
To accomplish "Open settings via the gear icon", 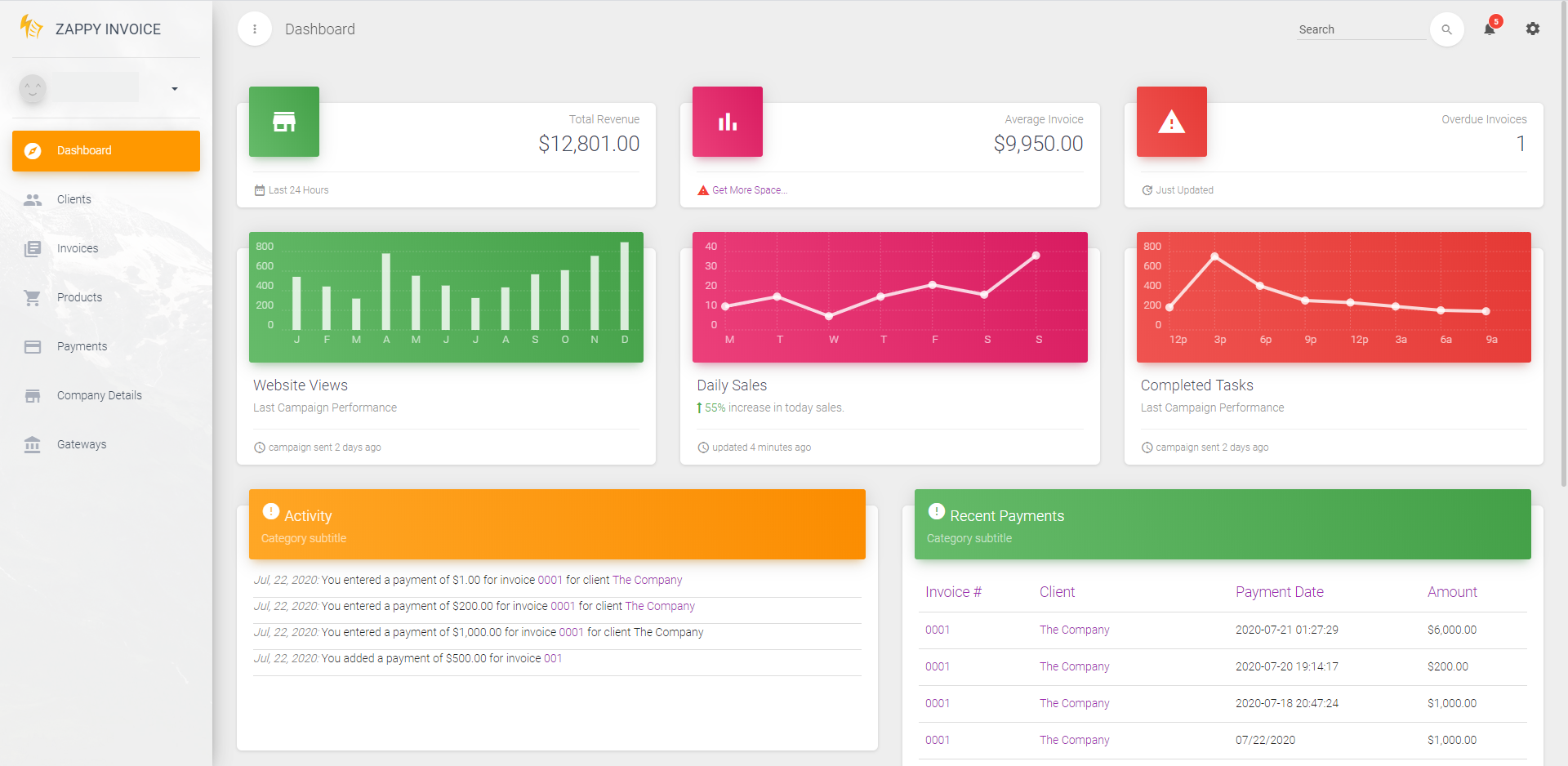I will [x=1533, y=29].
